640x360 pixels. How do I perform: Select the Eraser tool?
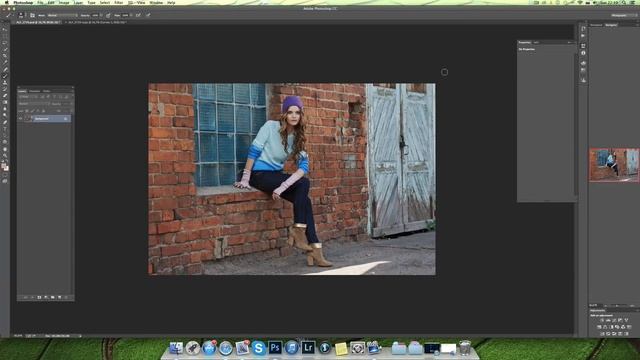pos(5,96)
